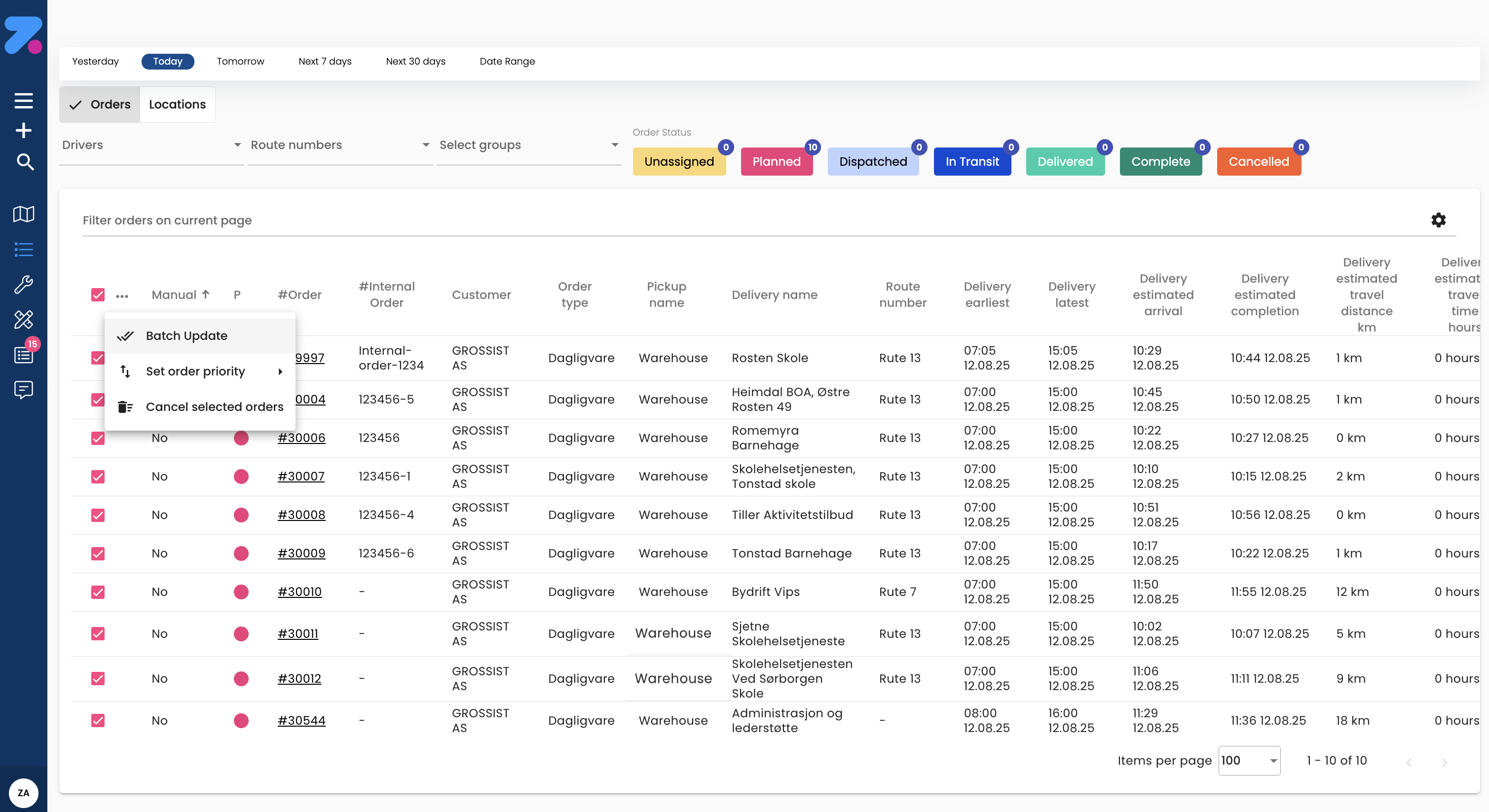Select the list view icon in sidebar
The height and width of the screenshot is (812, 1489).
(x=24, y=250)
